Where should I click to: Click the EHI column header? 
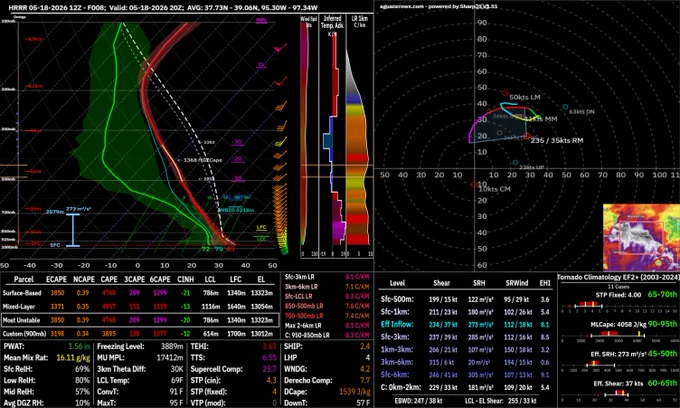point(545,283)
